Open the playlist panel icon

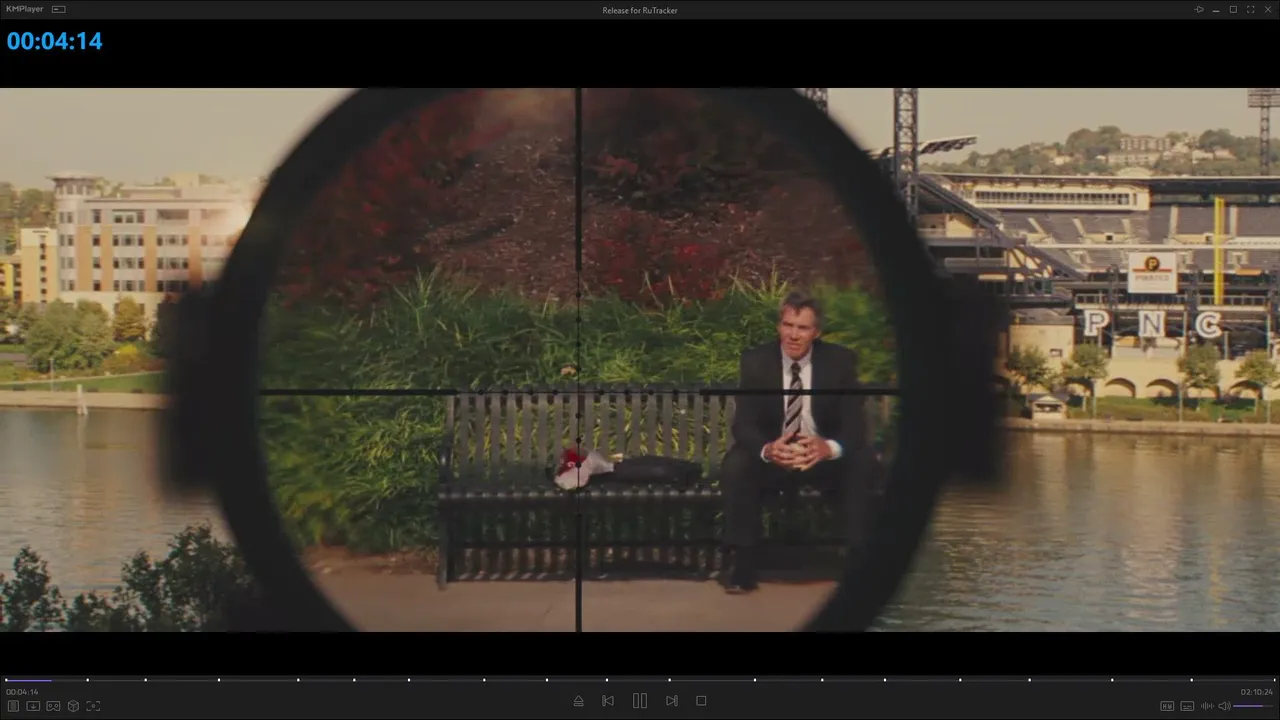[14, 706]
